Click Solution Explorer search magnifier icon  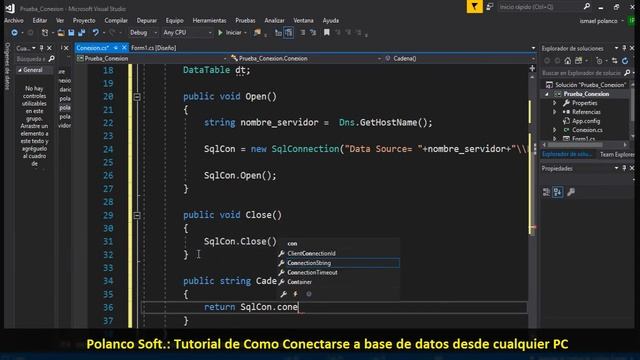627,73
